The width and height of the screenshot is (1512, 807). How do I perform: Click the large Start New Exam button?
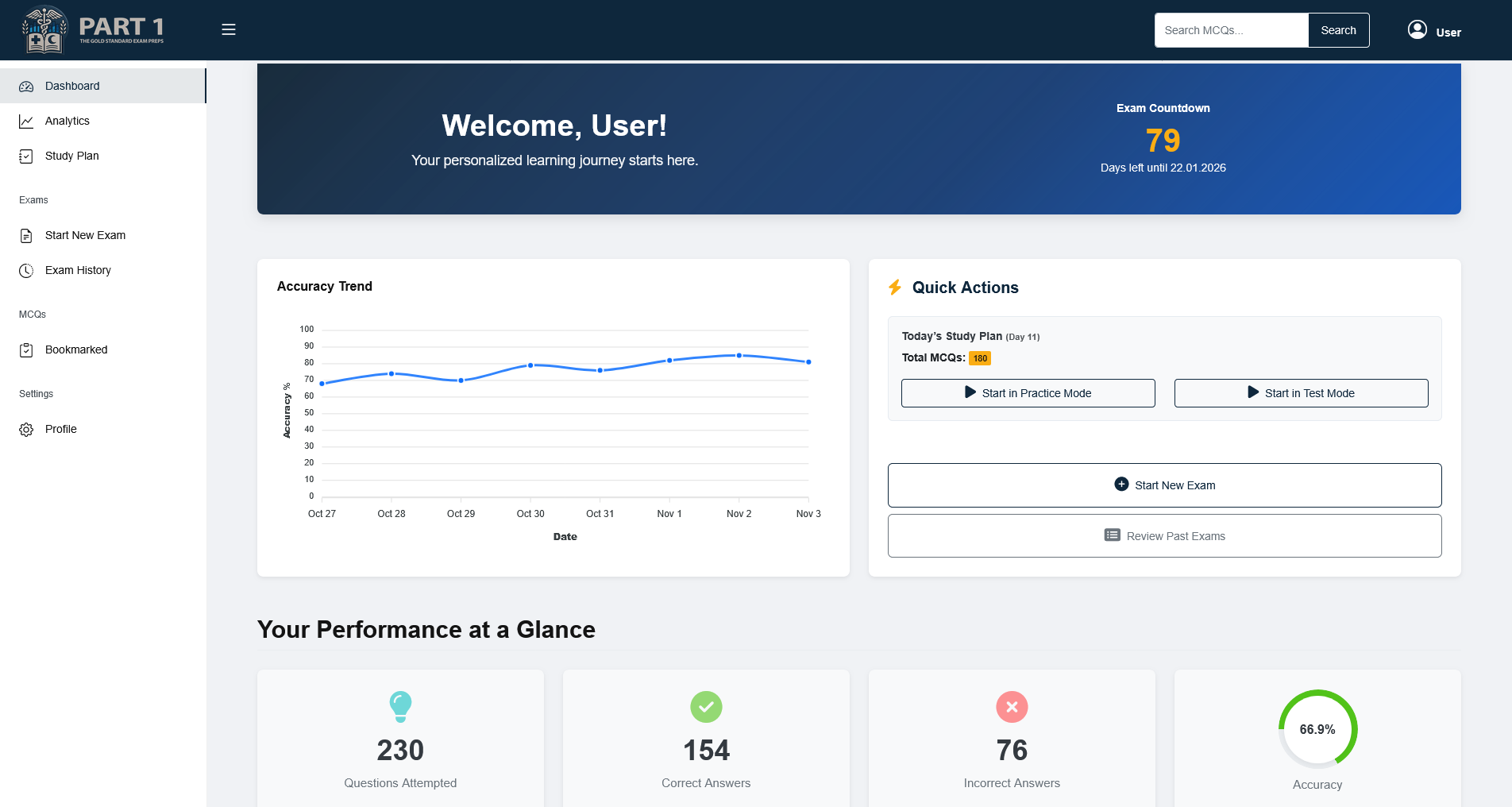pyautogui.click(x=1164, y=485)
